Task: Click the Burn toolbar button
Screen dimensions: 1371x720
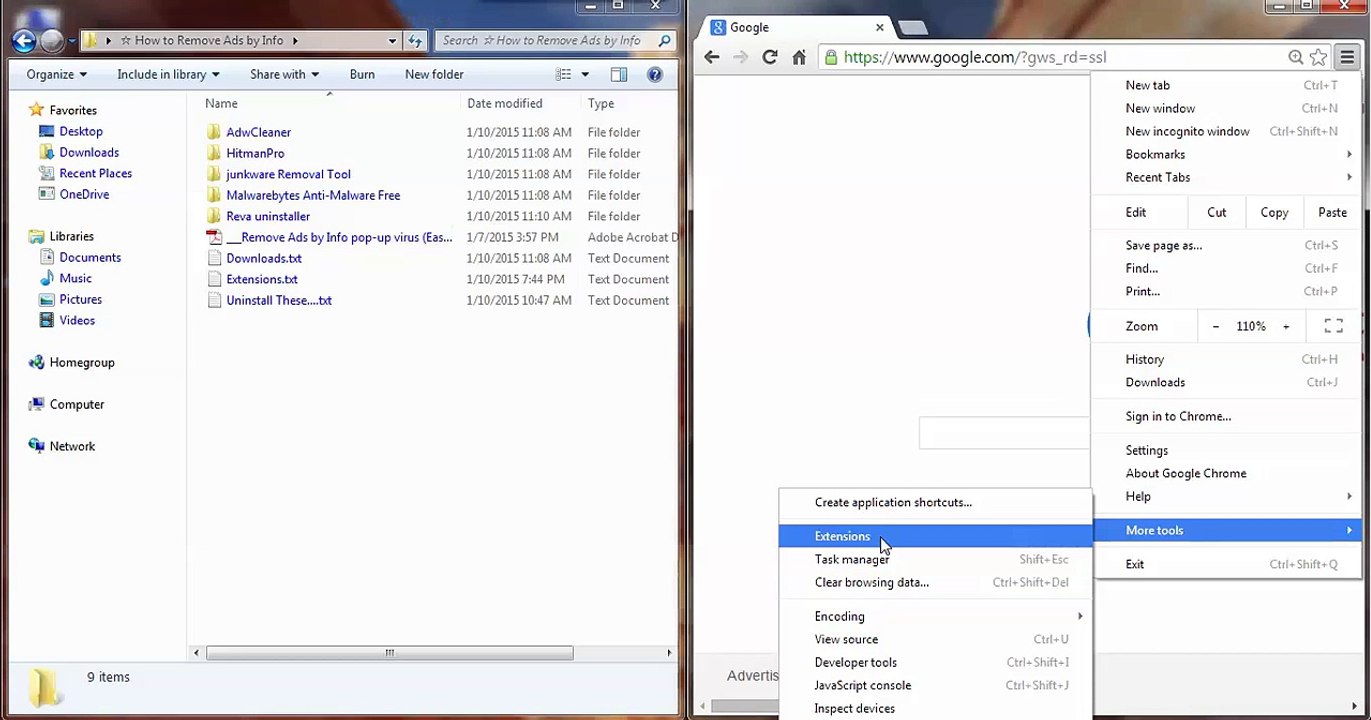Action: [362, 74]
